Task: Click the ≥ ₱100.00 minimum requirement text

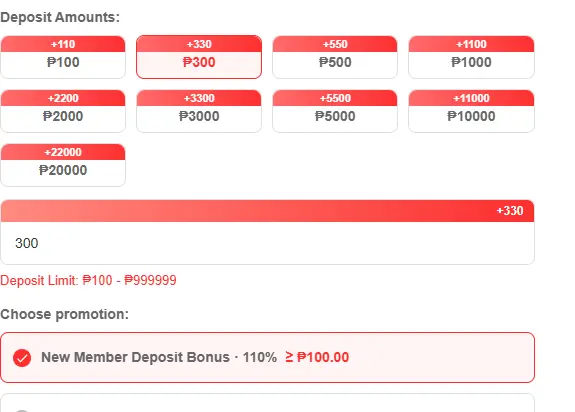Action: (317, 357)
